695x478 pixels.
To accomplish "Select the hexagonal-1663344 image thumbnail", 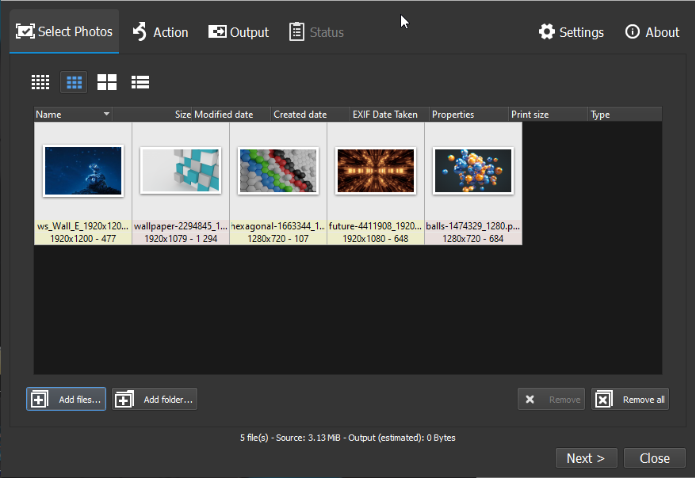I will tap(278, 172).
